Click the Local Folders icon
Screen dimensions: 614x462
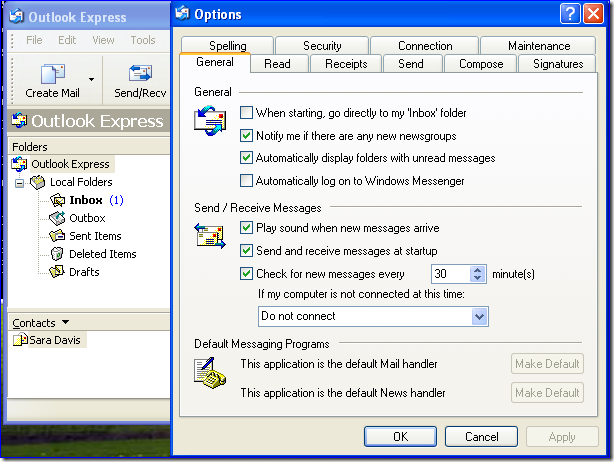click(x=38, y=182)
